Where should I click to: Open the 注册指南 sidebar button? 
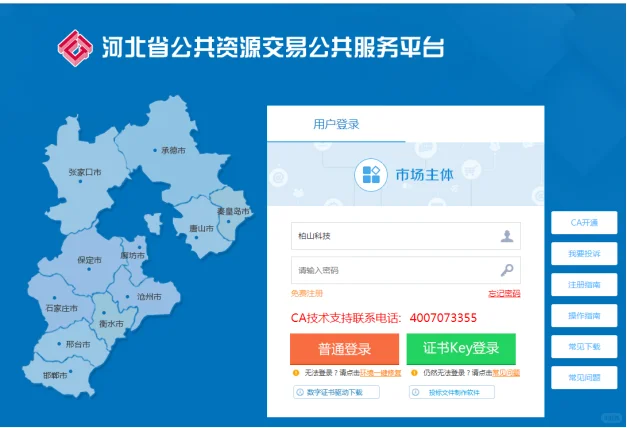pos(584,285)
